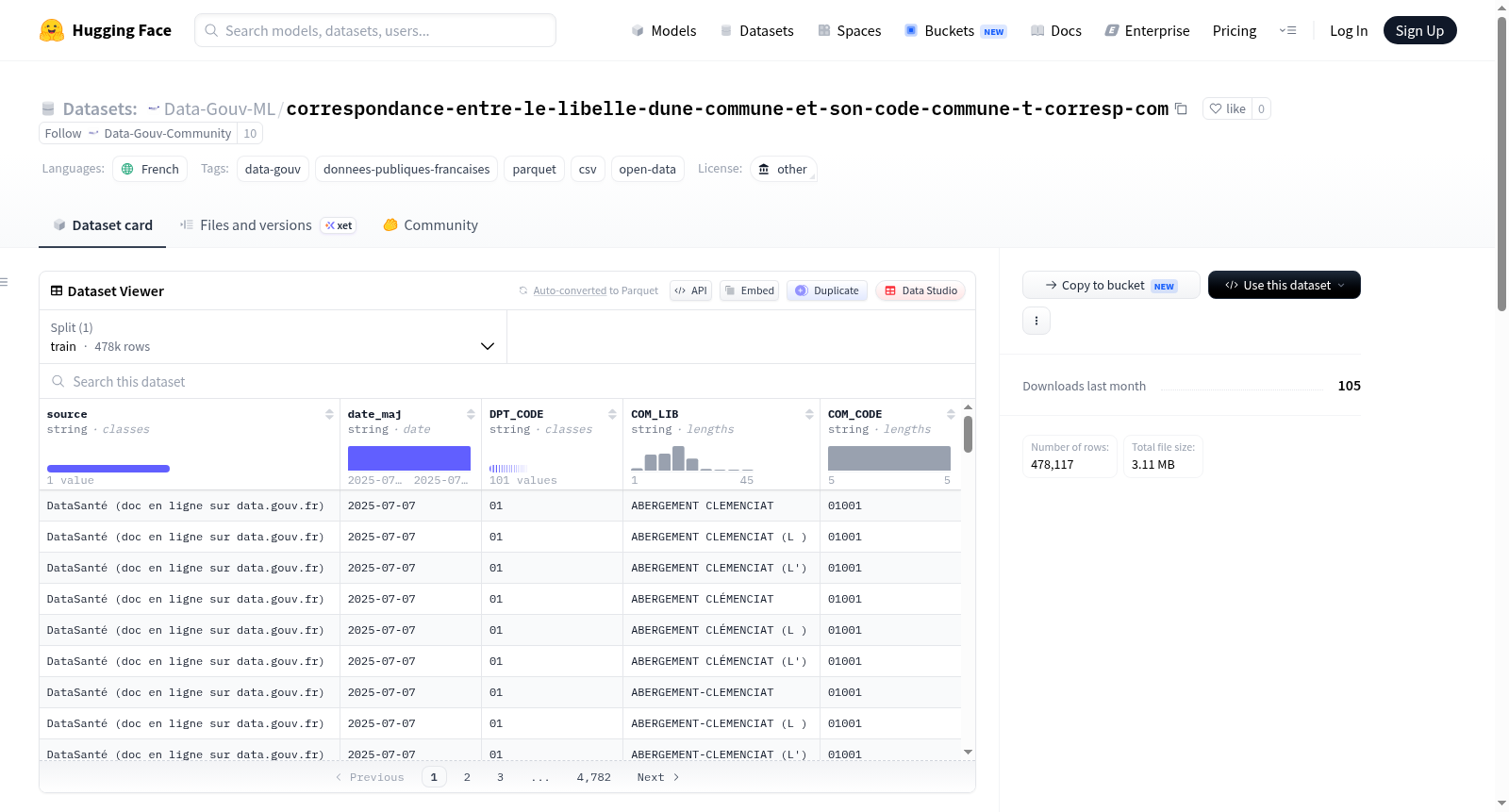
Task: Click the follower count 10
Action: tap(250, 133)
